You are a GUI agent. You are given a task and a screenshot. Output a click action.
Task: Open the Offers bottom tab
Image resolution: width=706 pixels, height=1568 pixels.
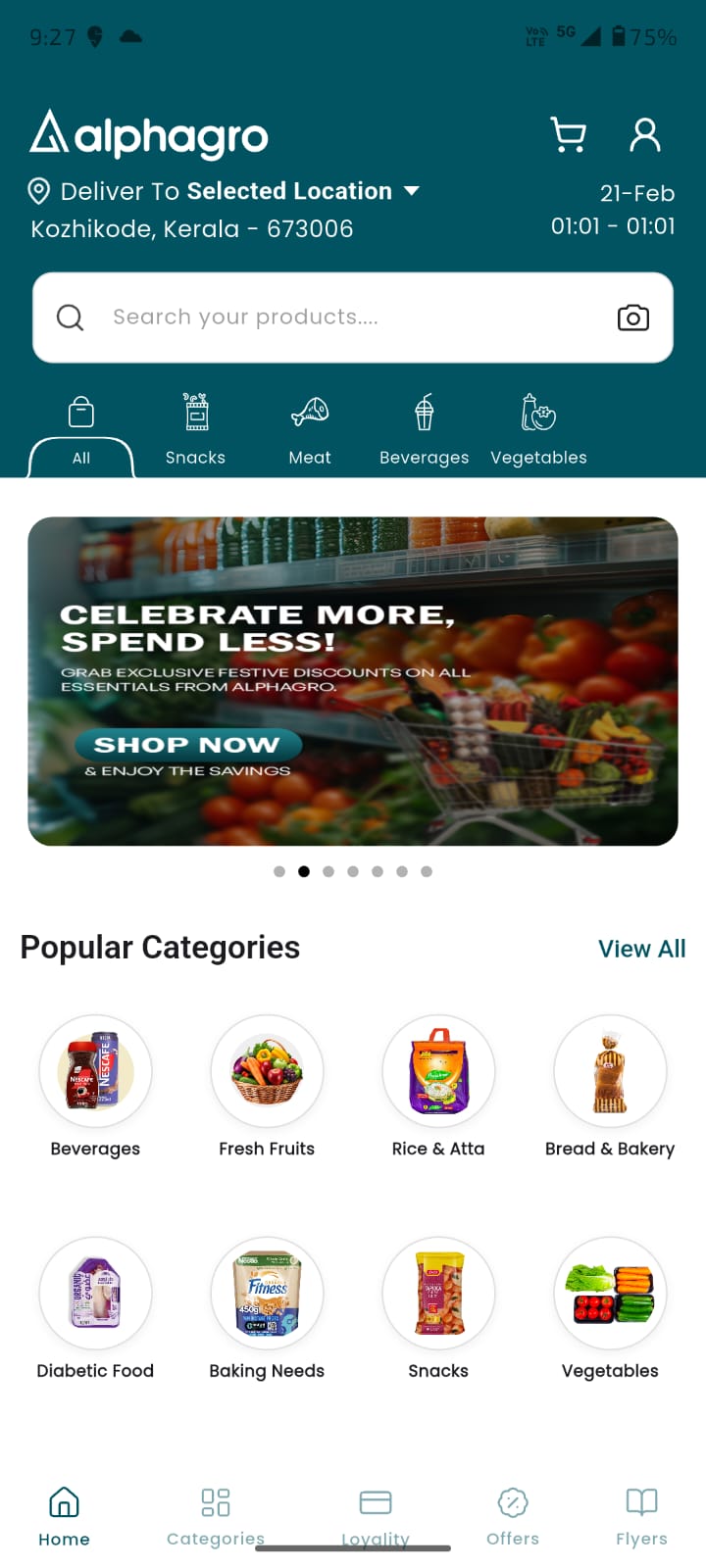click(513, 1517)
